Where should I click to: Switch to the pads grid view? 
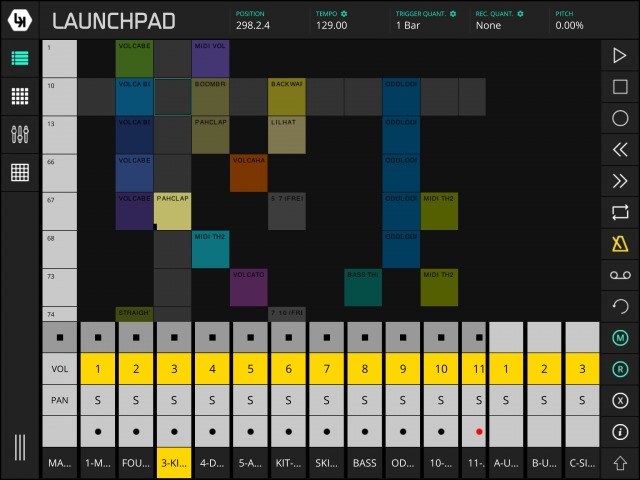20,96
